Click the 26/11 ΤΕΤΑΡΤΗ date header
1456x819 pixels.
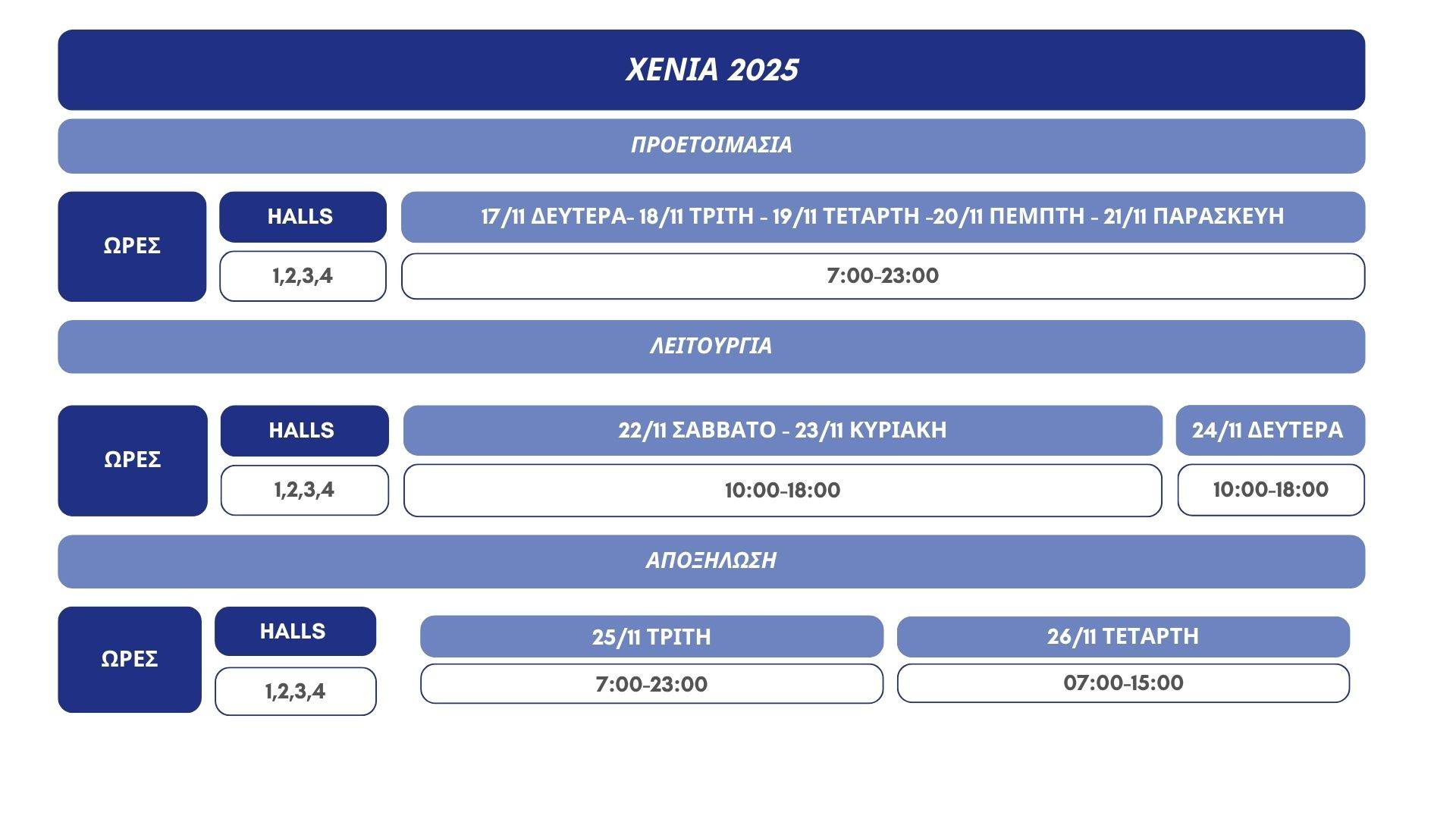coord(1123,636)
